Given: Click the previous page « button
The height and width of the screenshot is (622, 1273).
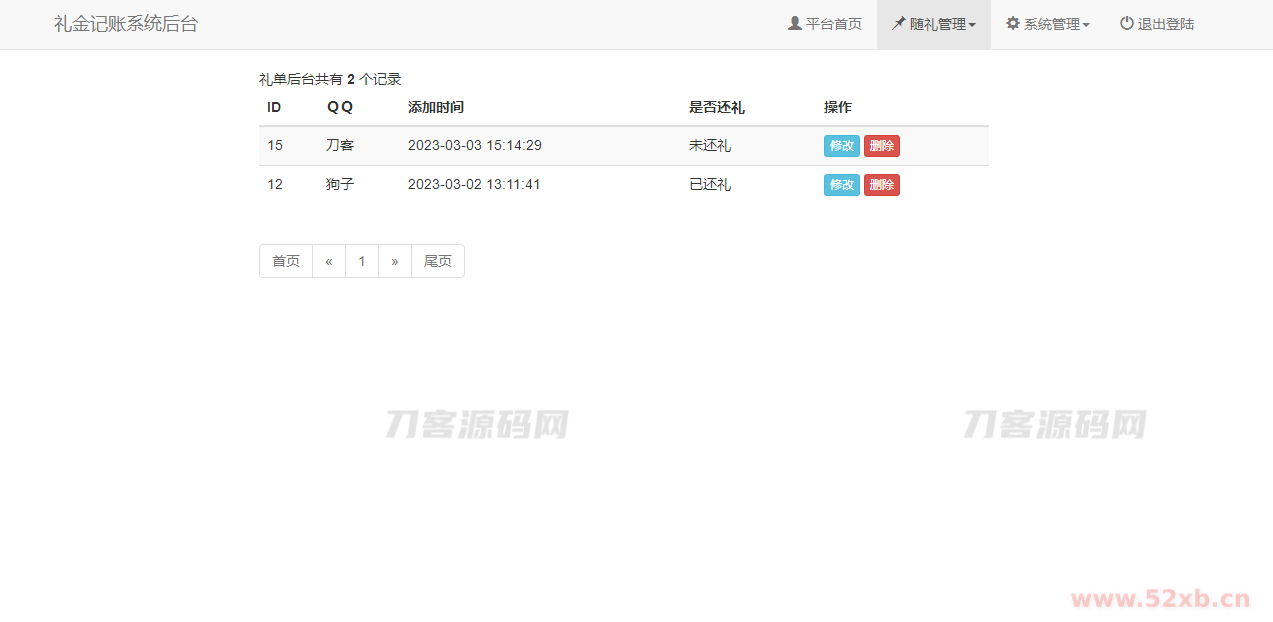Looking at the screenshot, I should [329, 261].
